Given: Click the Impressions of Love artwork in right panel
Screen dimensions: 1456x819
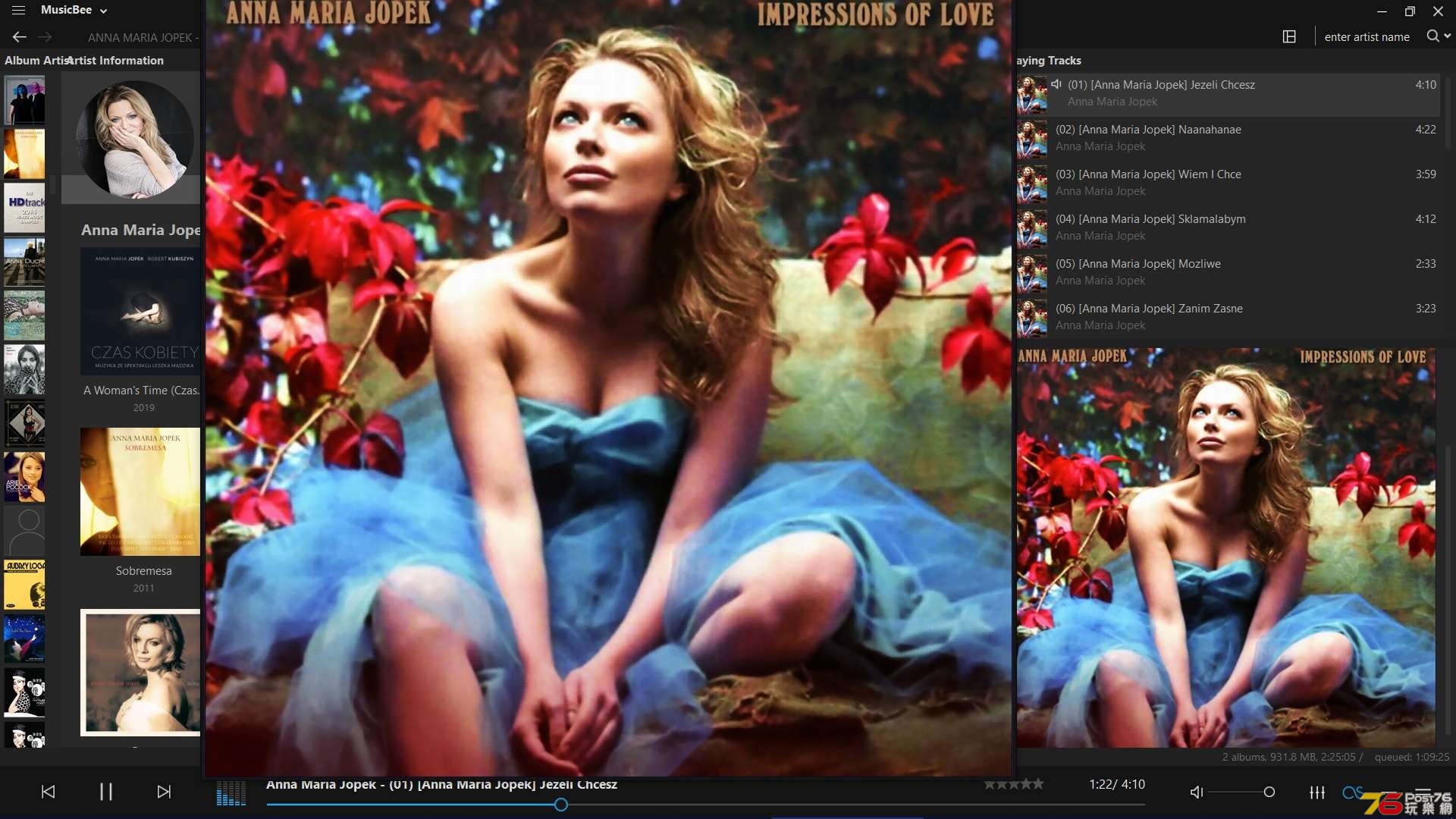Looking at the screenshot, I should point(1225,548).
